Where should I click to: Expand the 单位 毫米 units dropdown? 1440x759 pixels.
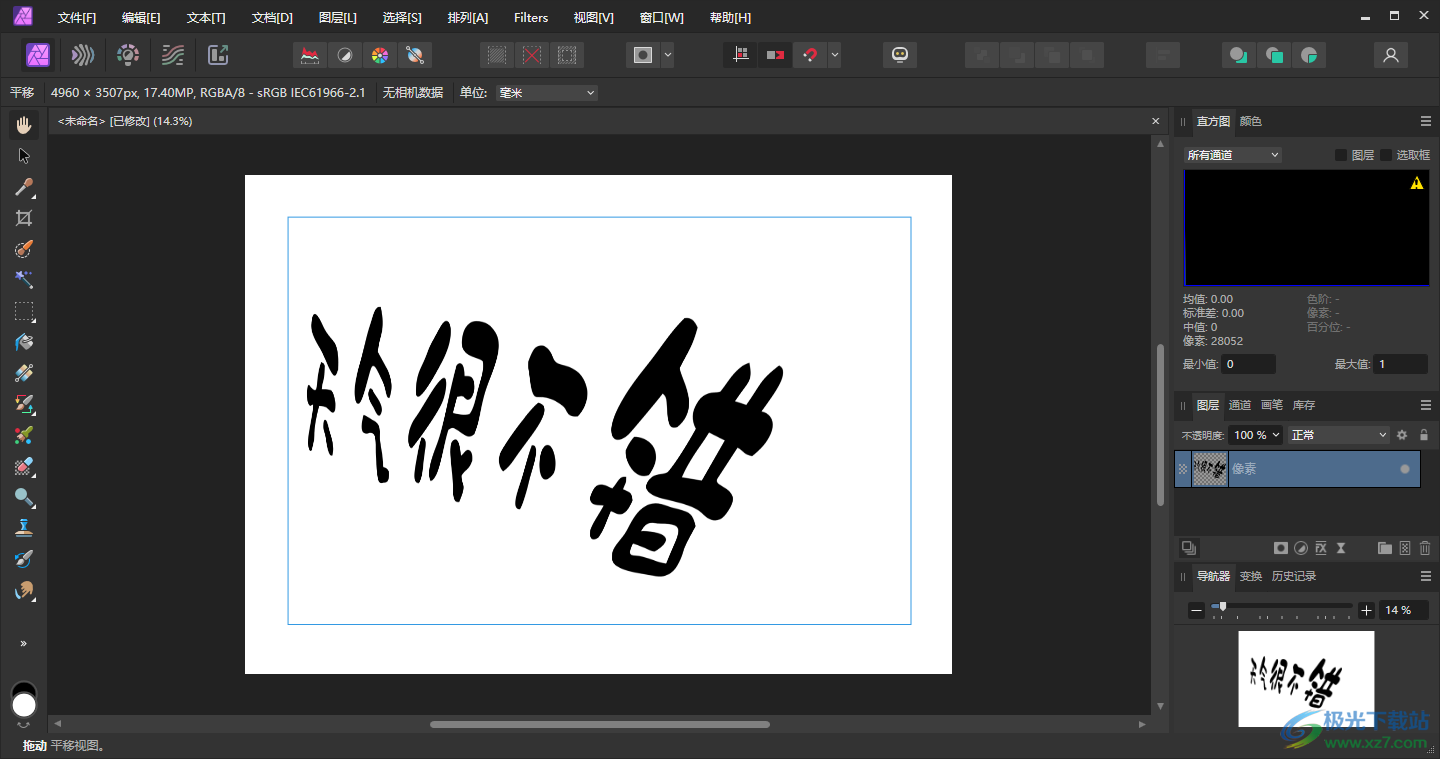coord(547,93)
